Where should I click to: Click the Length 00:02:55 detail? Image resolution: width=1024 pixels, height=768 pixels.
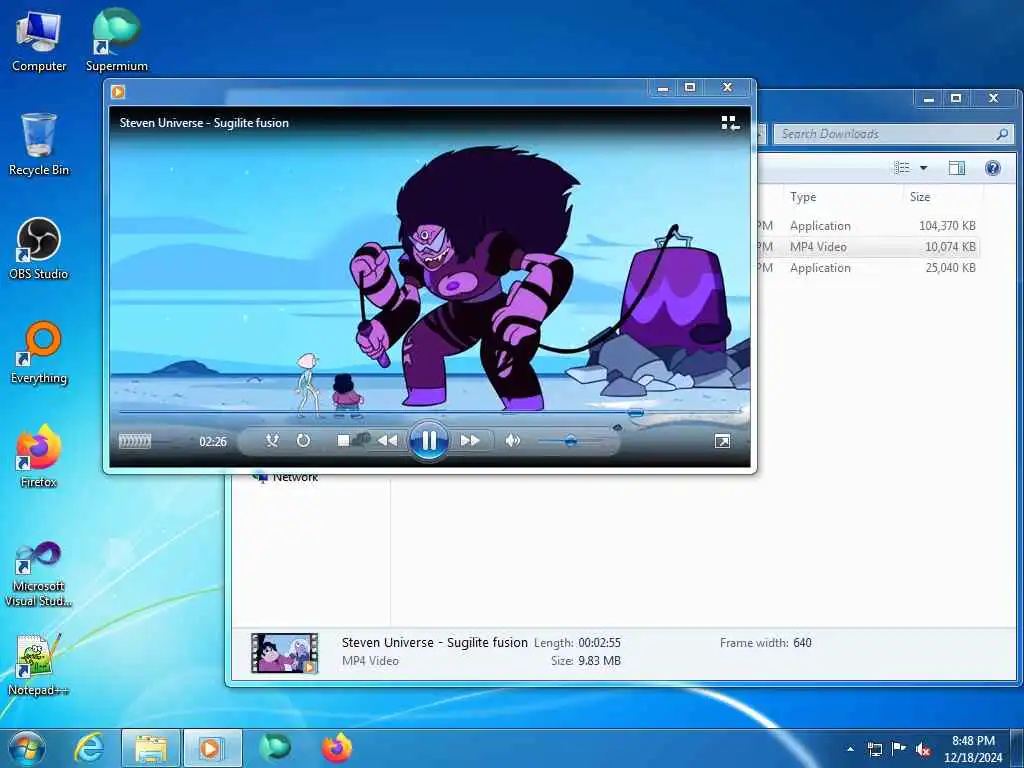[577, 643]
